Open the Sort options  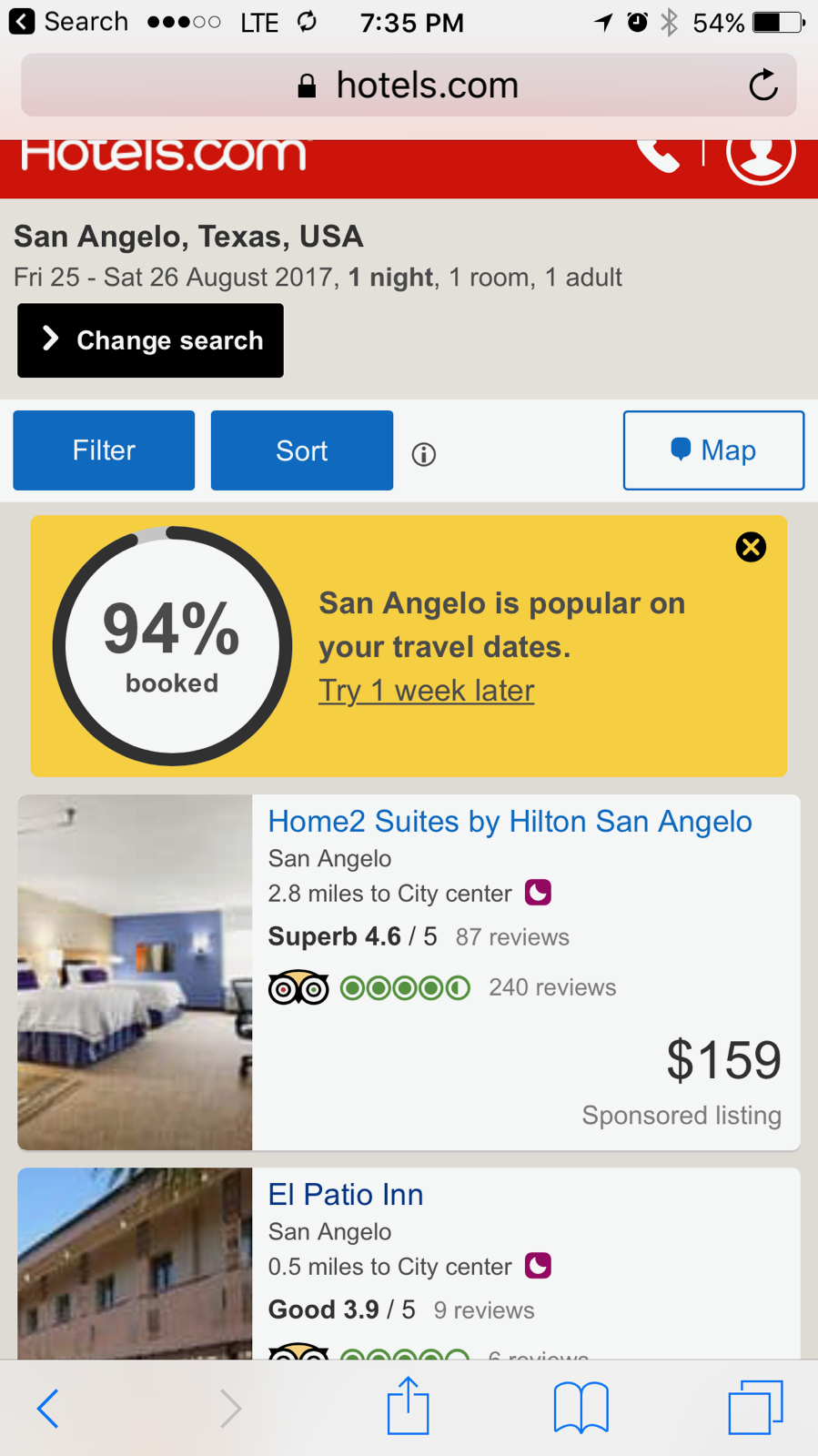click(301, 450)
